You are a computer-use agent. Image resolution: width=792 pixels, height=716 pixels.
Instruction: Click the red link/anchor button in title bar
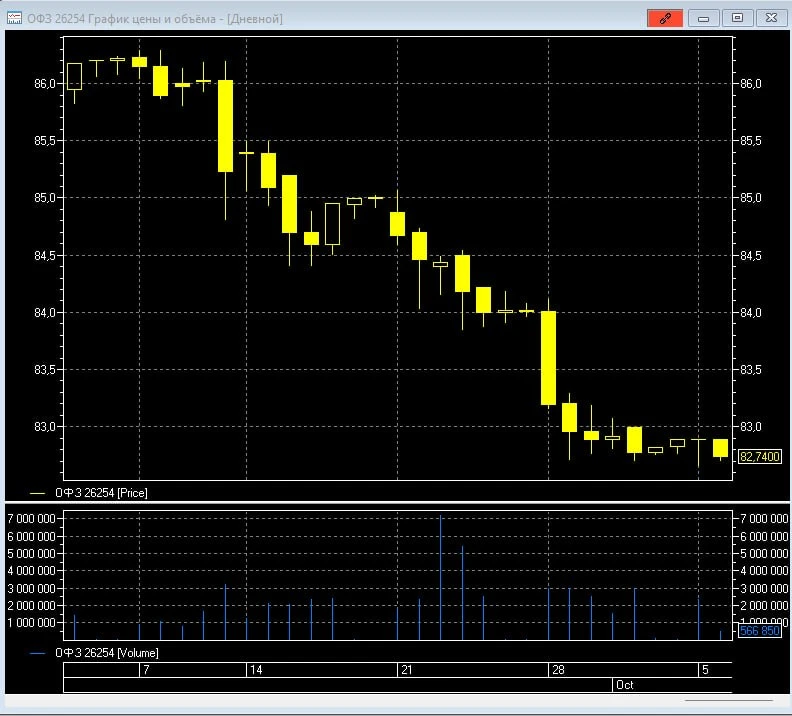(665, 19)
